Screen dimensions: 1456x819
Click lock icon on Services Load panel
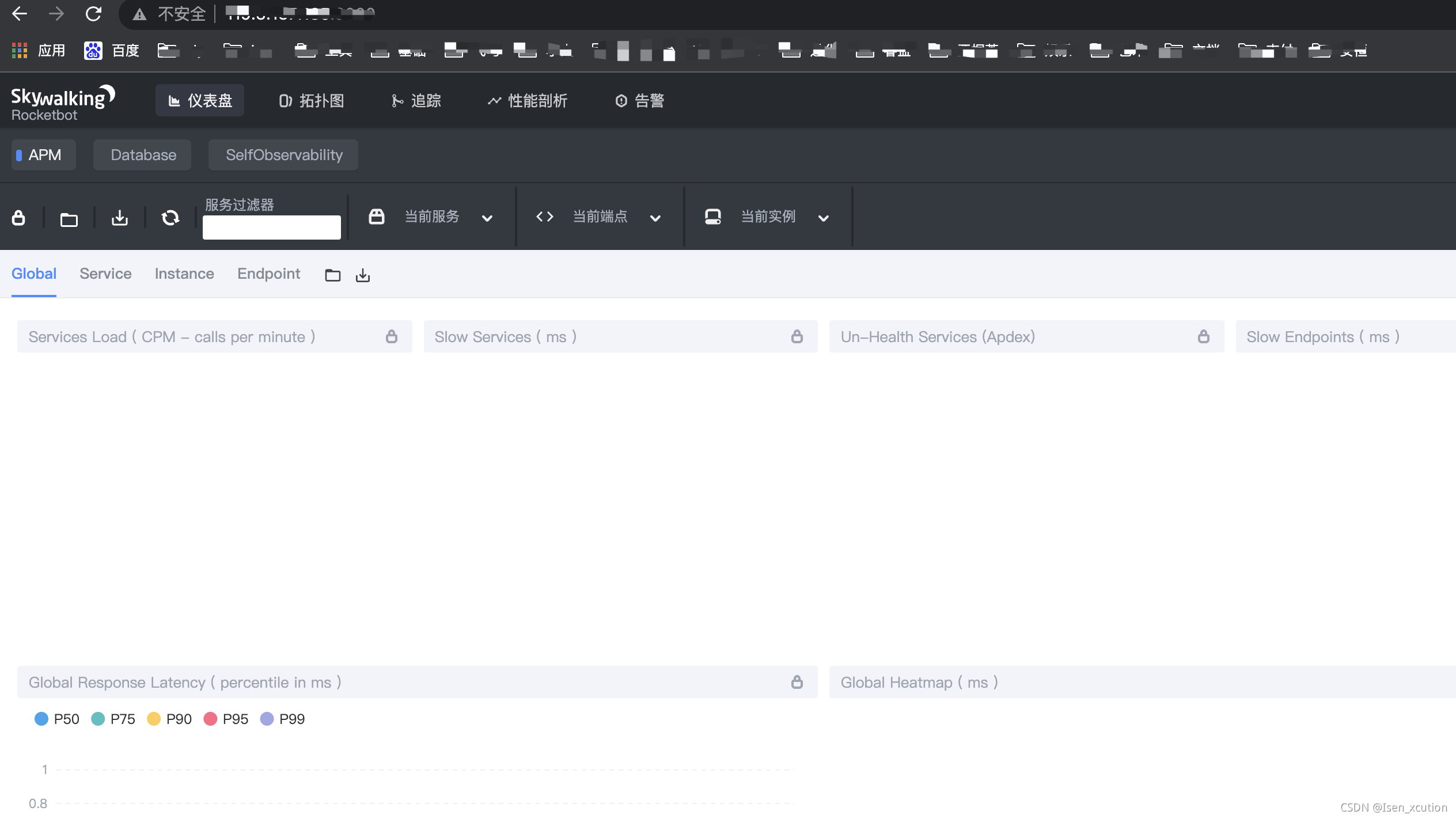392,336
